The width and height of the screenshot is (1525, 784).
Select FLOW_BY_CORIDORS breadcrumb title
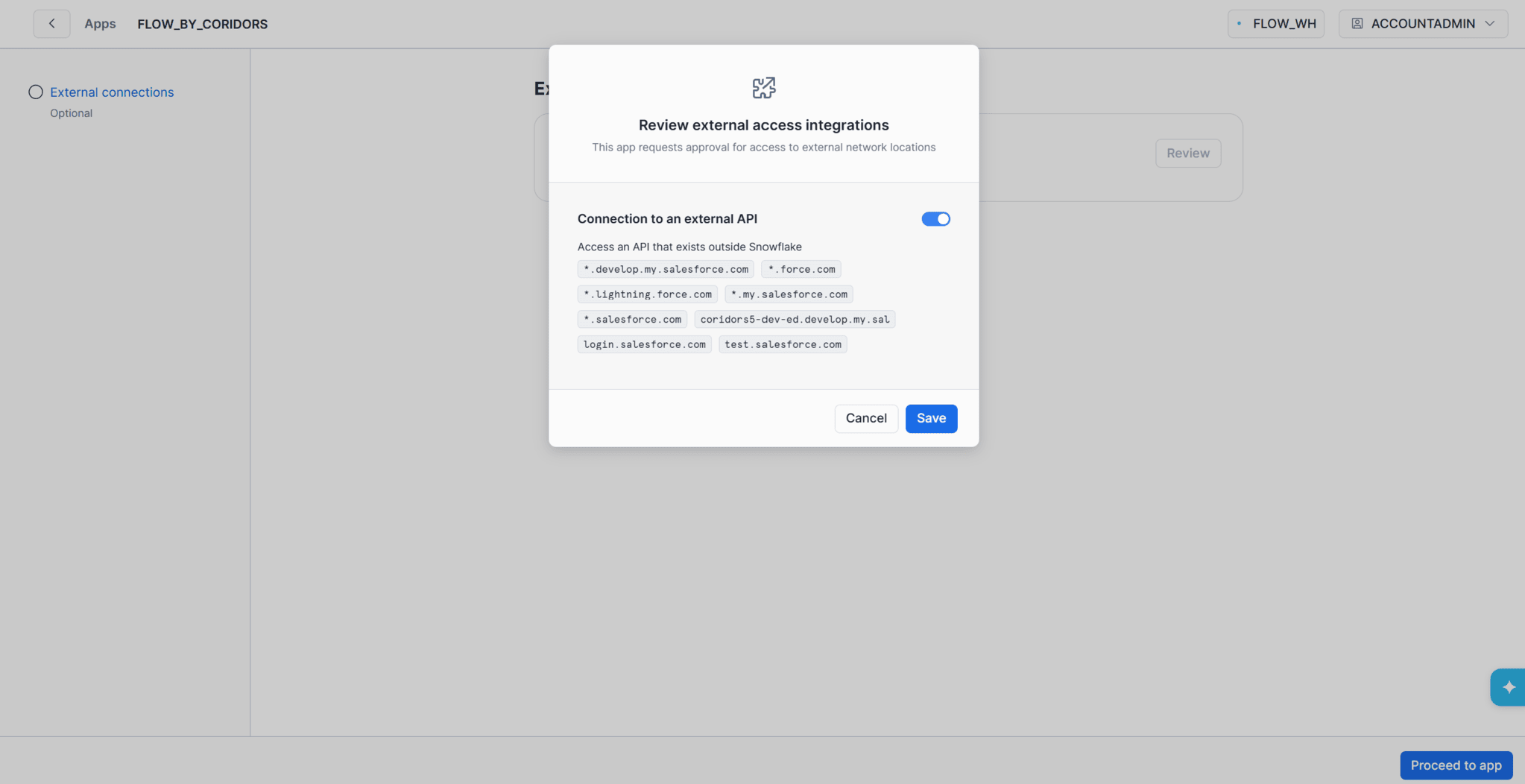[x=202, y=24]
